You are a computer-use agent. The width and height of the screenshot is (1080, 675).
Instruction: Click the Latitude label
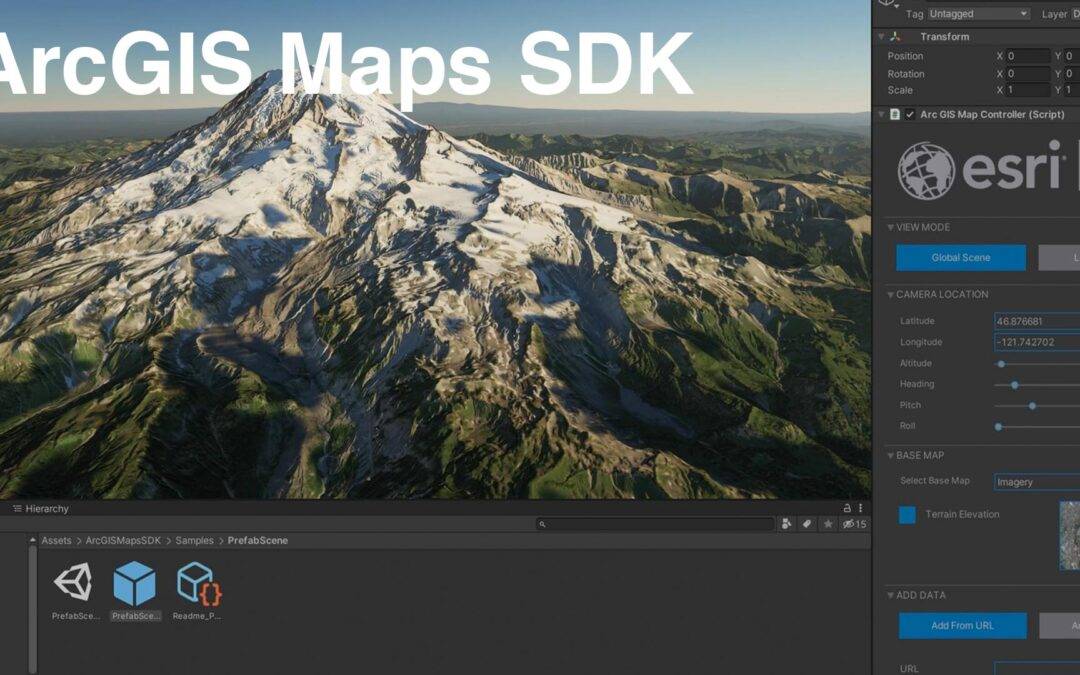[917, 321]
